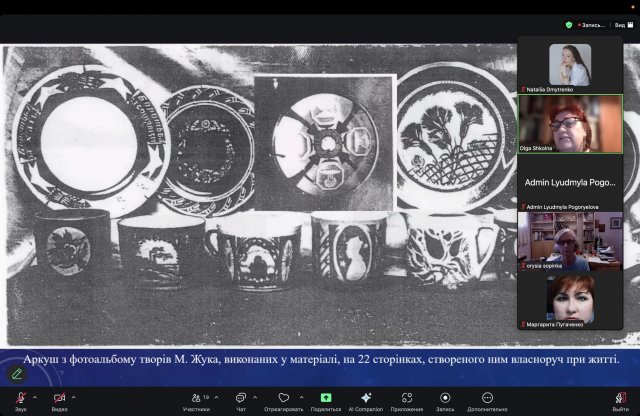The width and height of the screenshot is (640, 416).
Task: Start video with the Видео button
Action: 59,399
